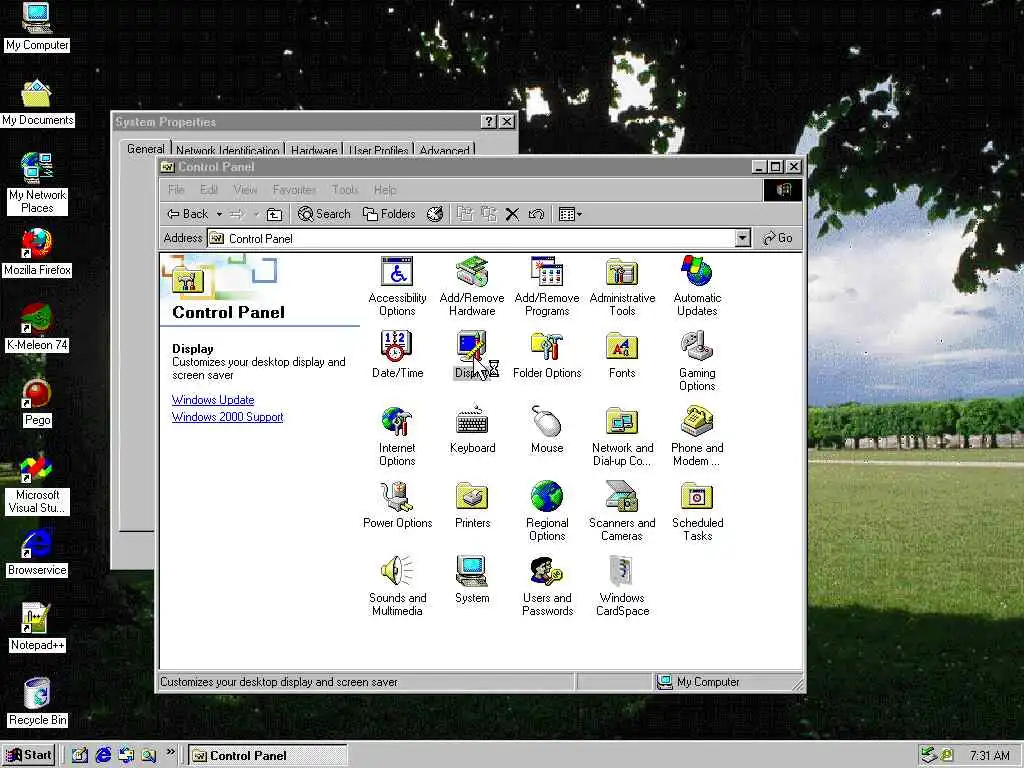Click Control Panel taskbar button
Image resolution: width=1024 pixels, height=768 pixels.
268,756
